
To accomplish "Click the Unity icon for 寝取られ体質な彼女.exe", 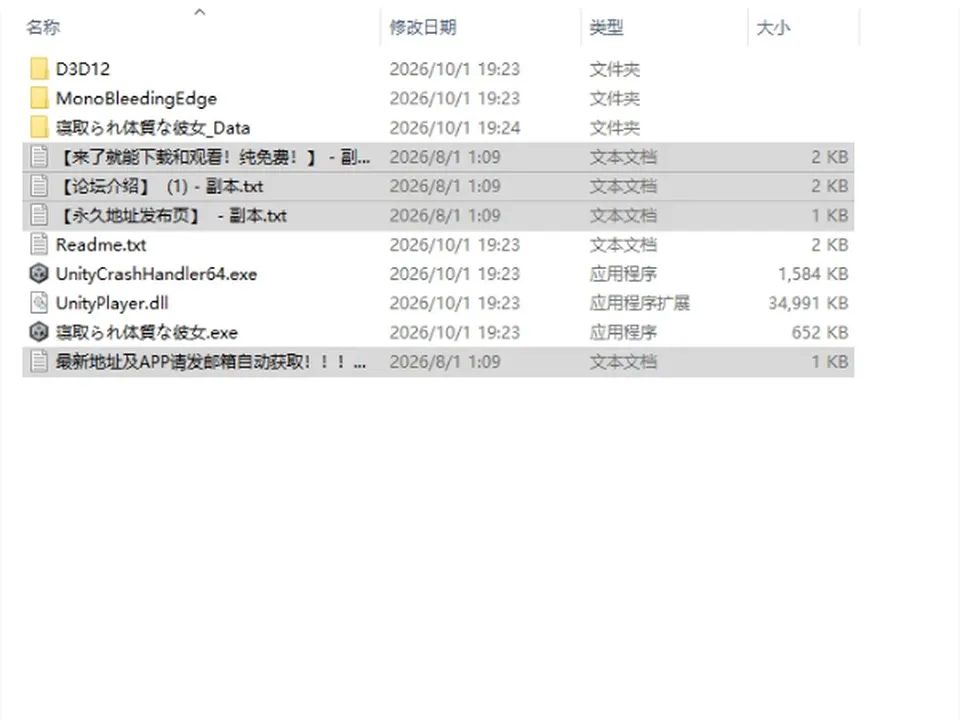I will pos(39,332).
